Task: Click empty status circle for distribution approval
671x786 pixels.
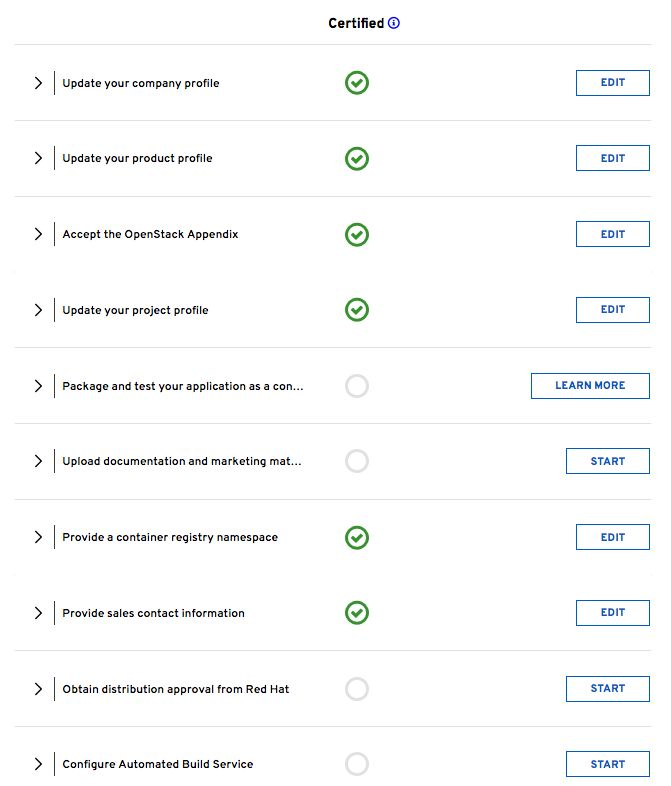Action: 357,689
